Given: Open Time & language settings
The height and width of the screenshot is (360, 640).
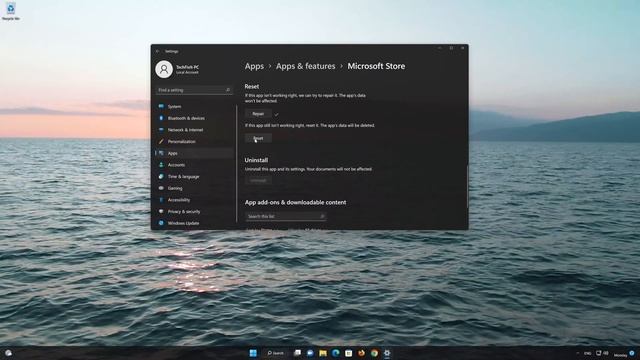Looking at the screenshot, I should tap(194, 177).
